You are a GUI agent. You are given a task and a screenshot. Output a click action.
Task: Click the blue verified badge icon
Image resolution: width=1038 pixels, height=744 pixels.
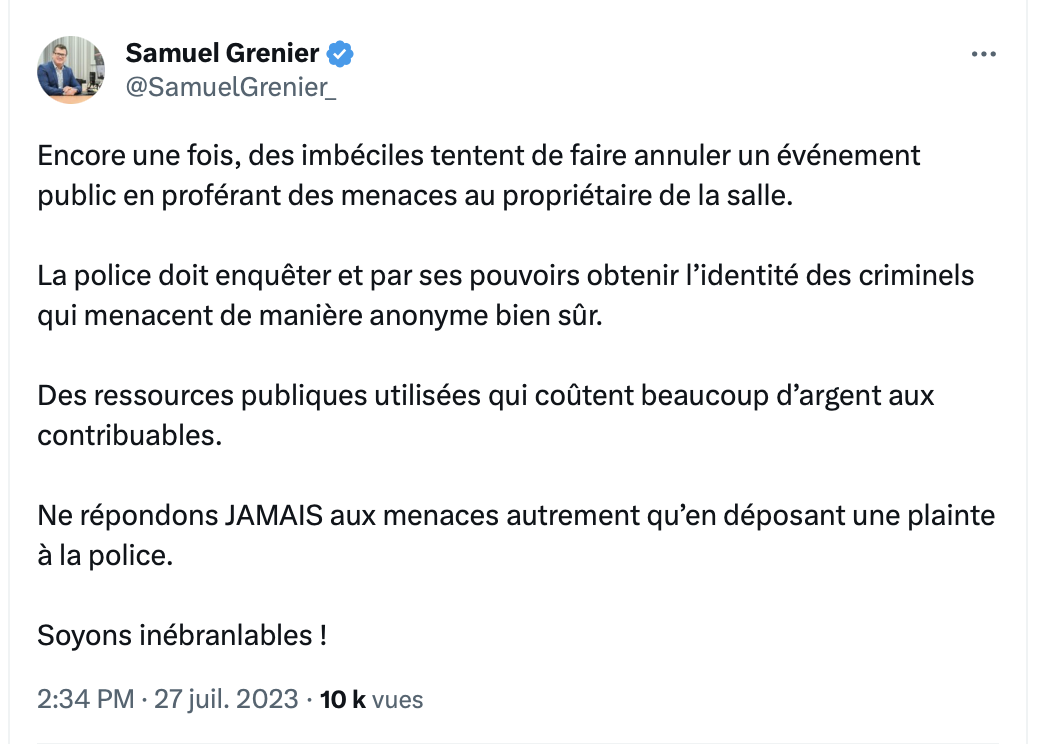coord(340,54)
